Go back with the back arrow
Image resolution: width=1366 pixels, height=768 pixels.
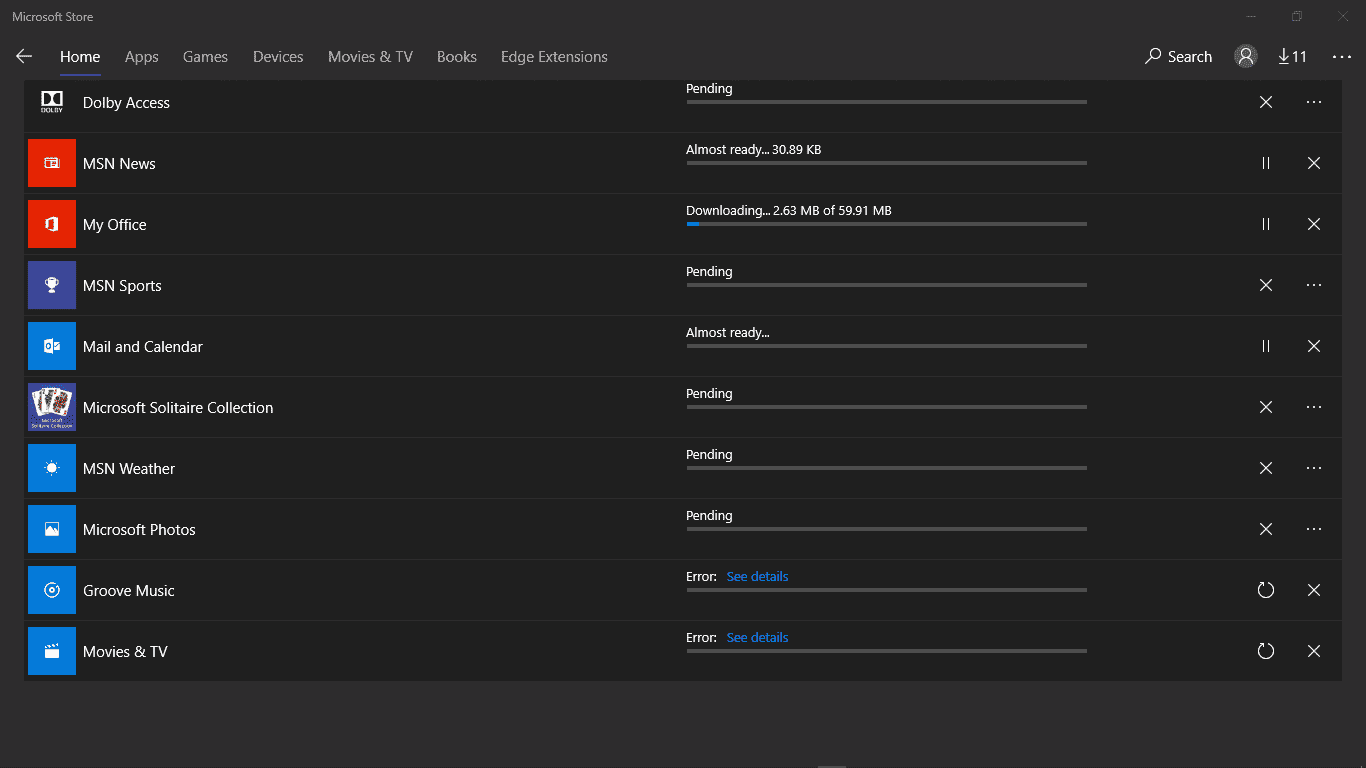24,57
